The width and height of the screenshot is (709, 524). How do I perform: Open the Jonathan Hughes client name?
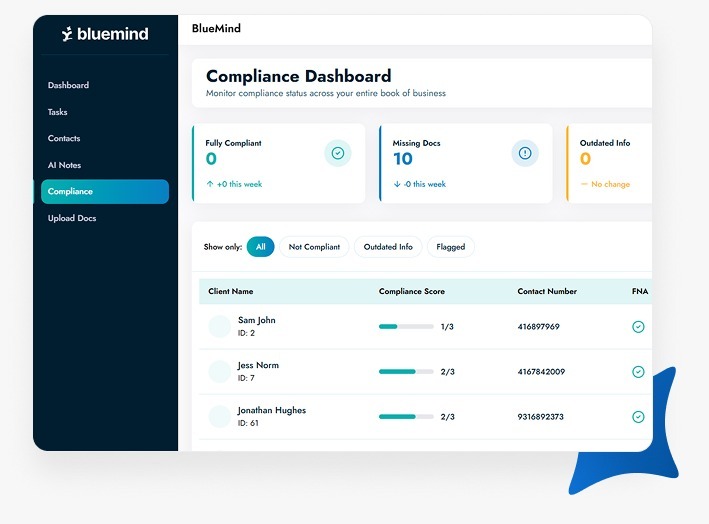[x=272, y=411]
